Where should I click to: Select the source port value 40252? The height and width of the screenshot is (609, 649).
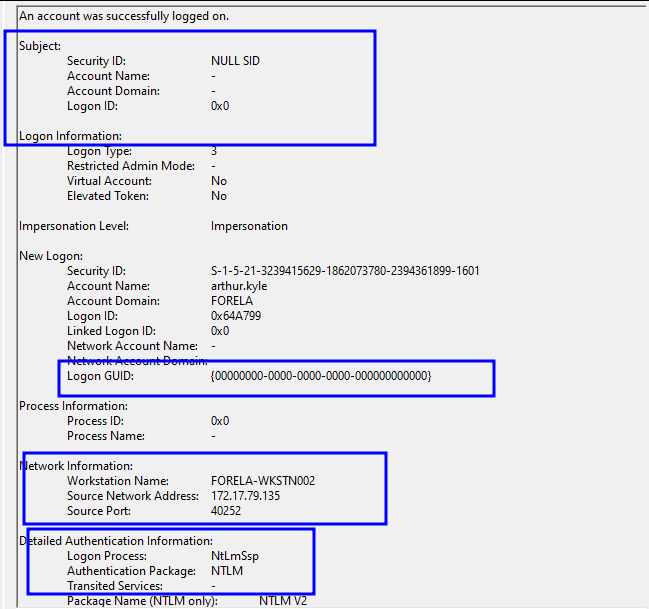point(226,511)
